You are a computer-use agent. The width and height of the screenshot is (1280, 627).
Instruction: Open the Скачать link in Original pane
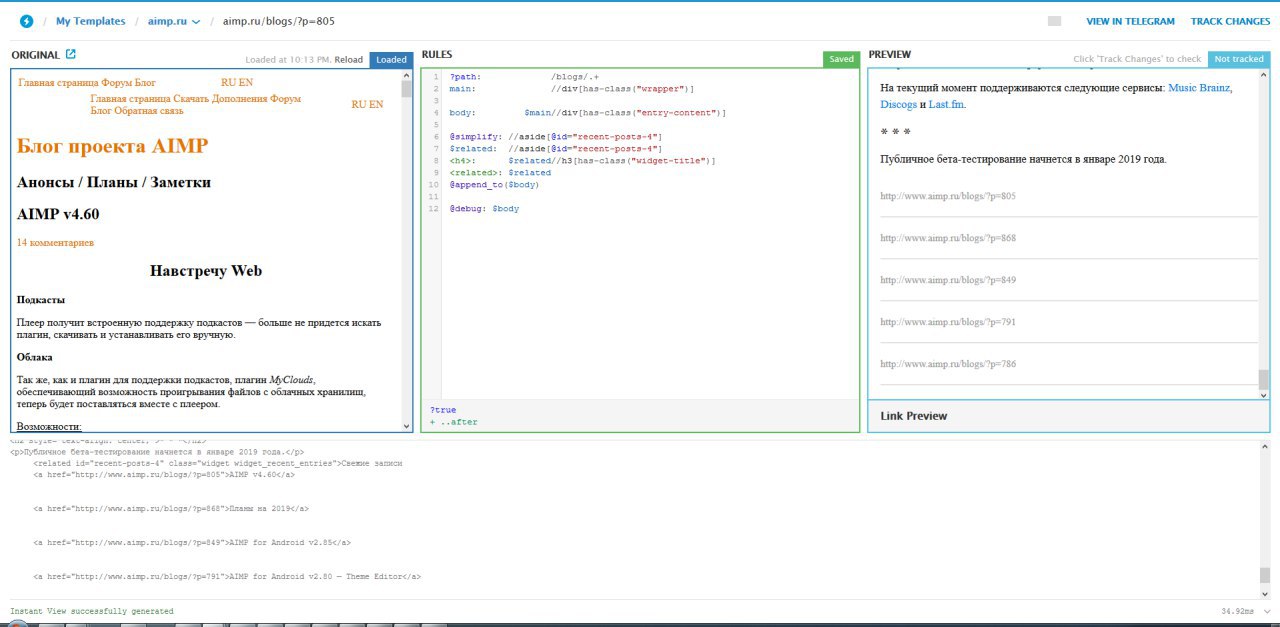click(191, 99)
